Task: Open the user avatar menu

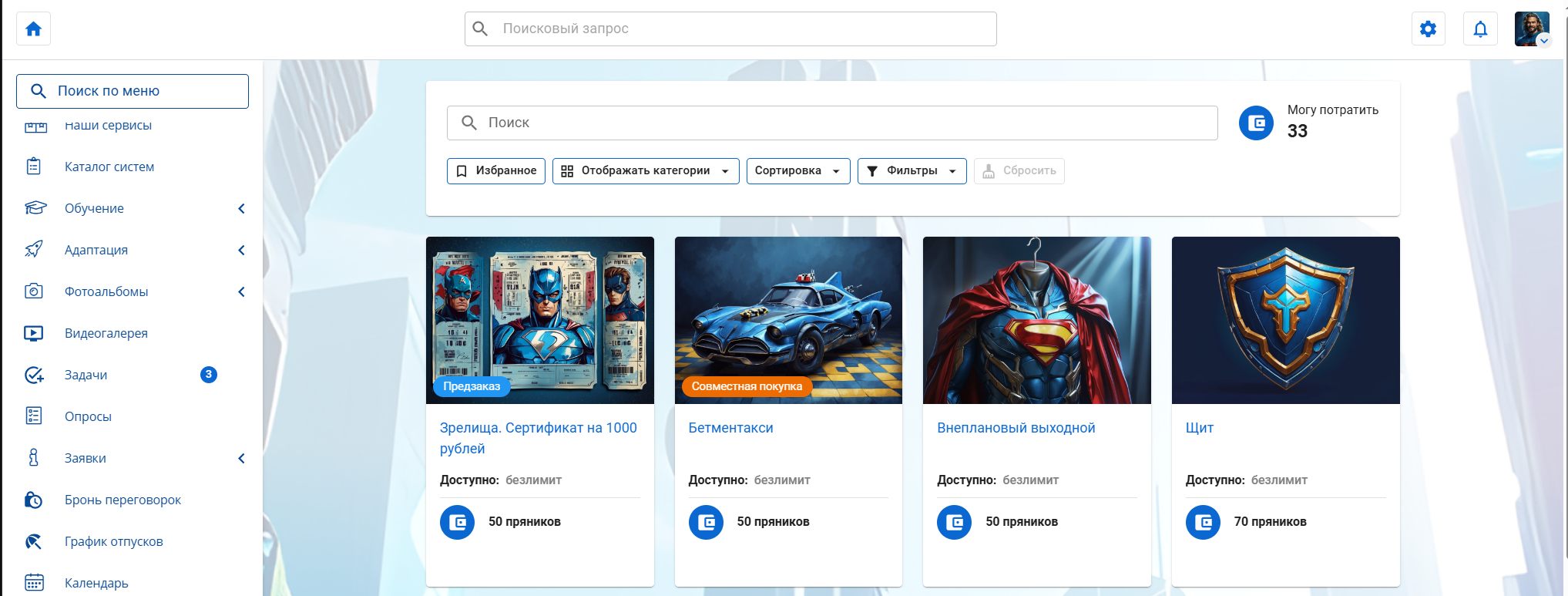Action: 1533,29
